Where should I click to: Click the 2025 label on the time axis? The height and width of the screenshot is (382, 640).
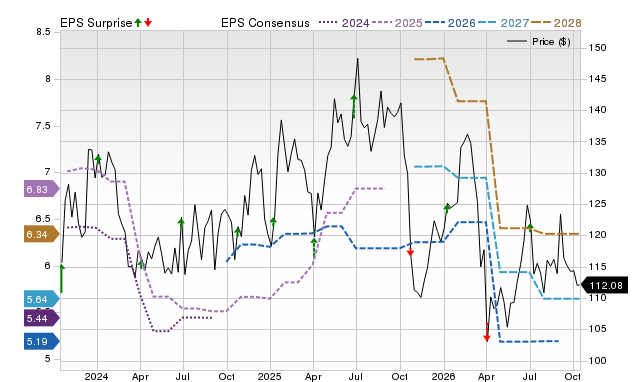pyautogui.click(x=269, y=376)
